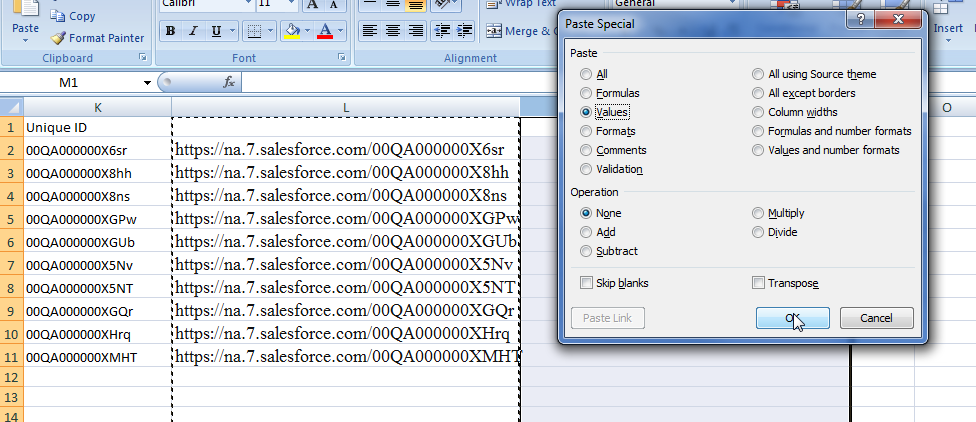Select the column L header
Screen dimensions: 976x422
click(346, 107)
